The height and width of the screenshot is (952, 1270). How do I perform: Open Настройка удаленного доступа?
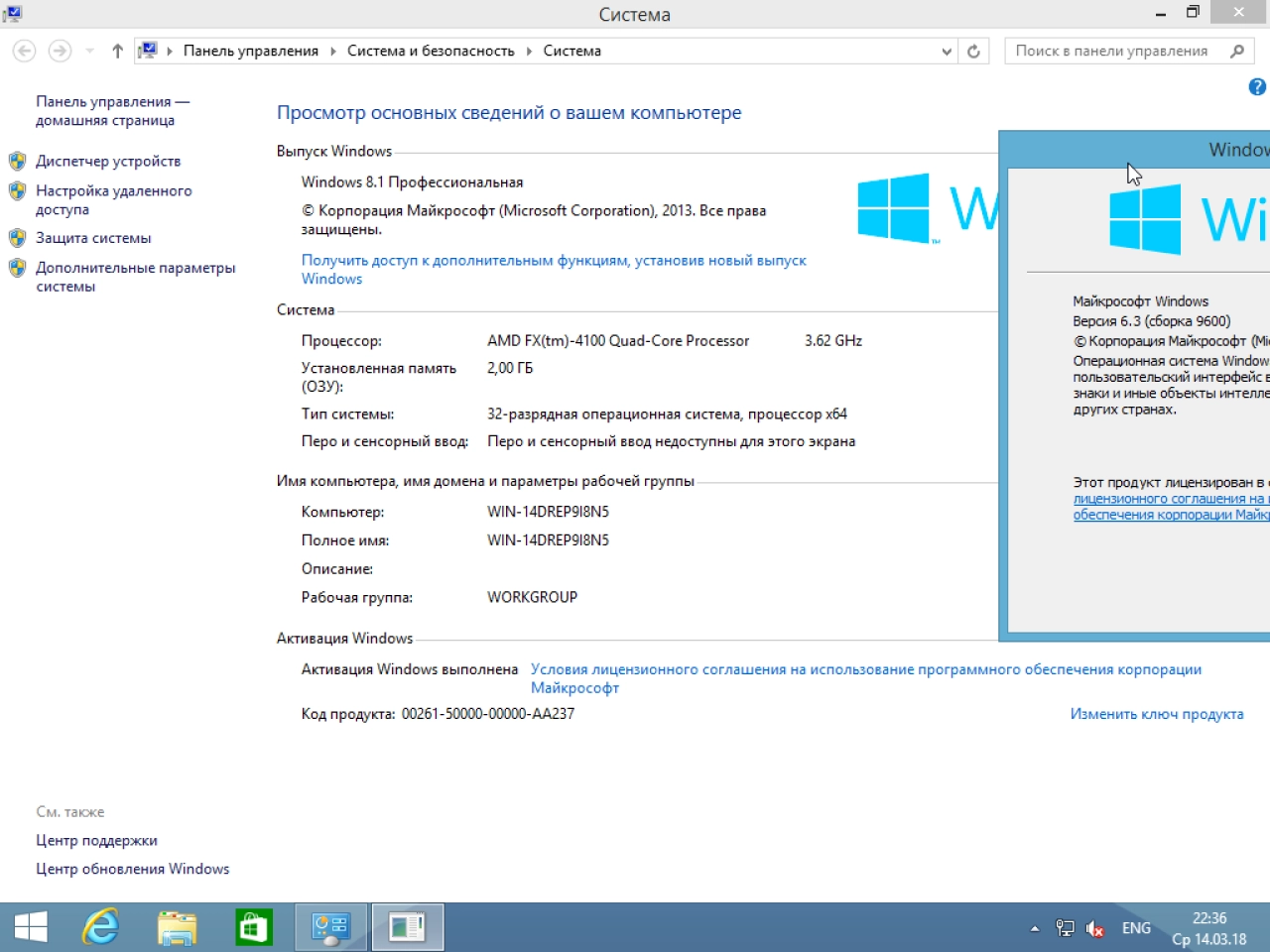tap(114, 199)
